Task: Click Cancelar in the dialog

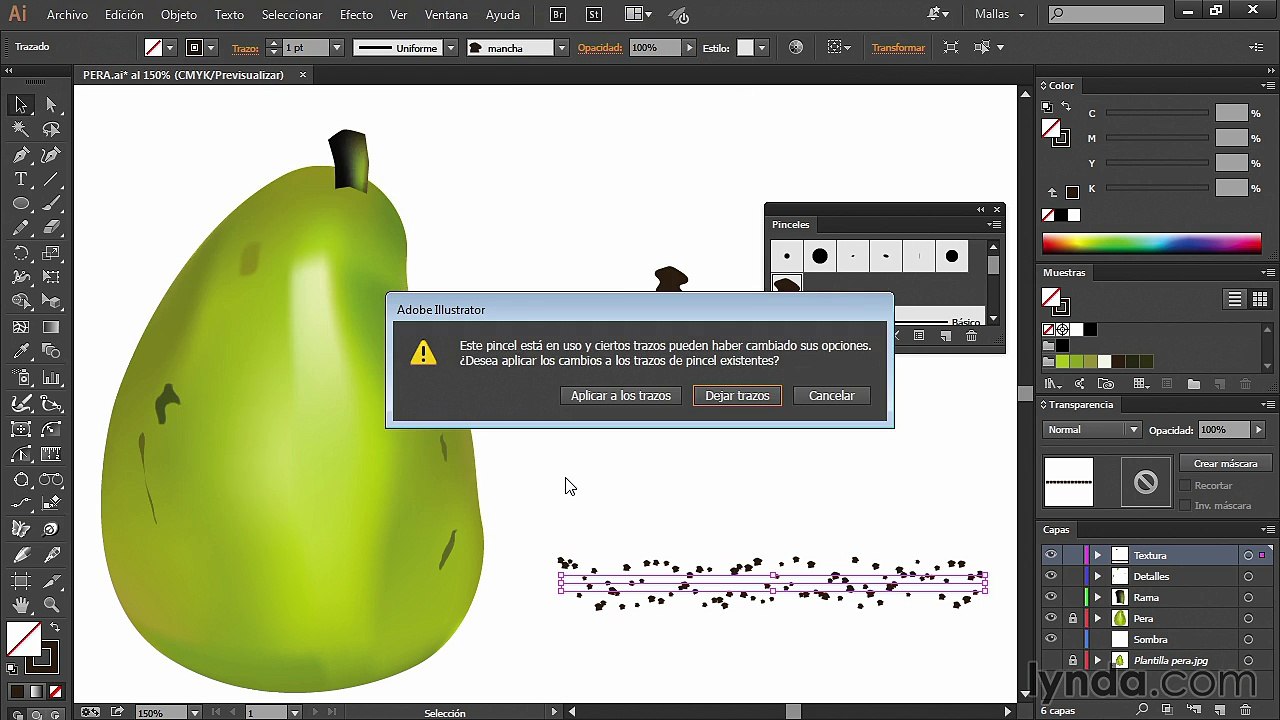Action: click(831, 396)
